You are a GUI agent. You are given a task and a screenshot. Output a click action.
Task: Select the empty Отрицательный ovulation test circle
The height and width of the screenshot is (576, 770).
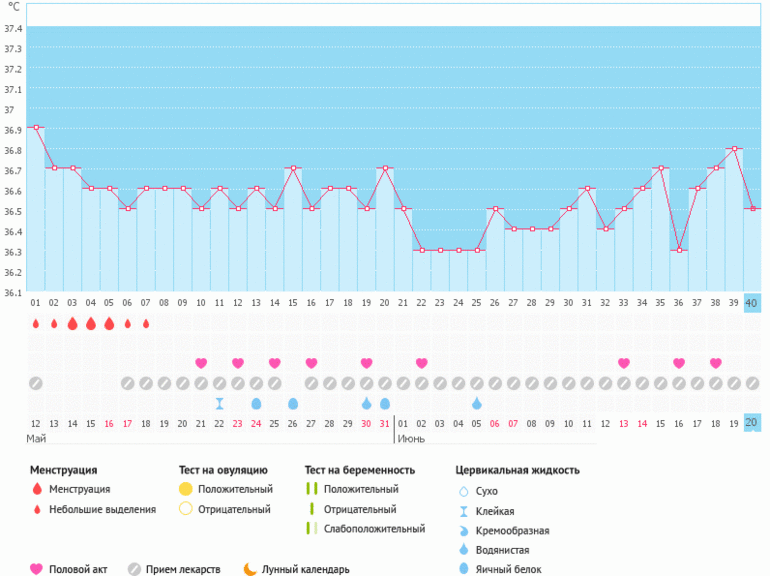185,509
